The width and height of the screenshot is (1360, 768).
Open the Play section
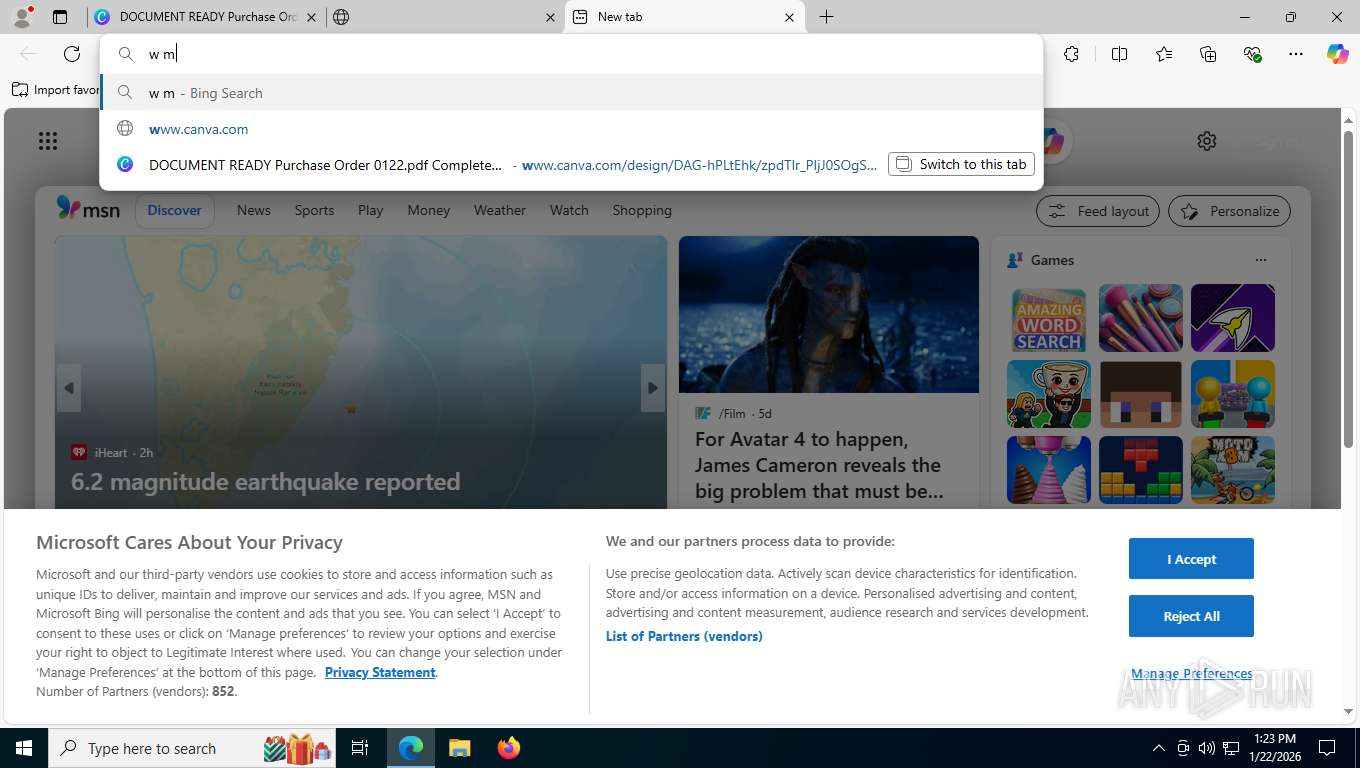[x=370, y=210]
